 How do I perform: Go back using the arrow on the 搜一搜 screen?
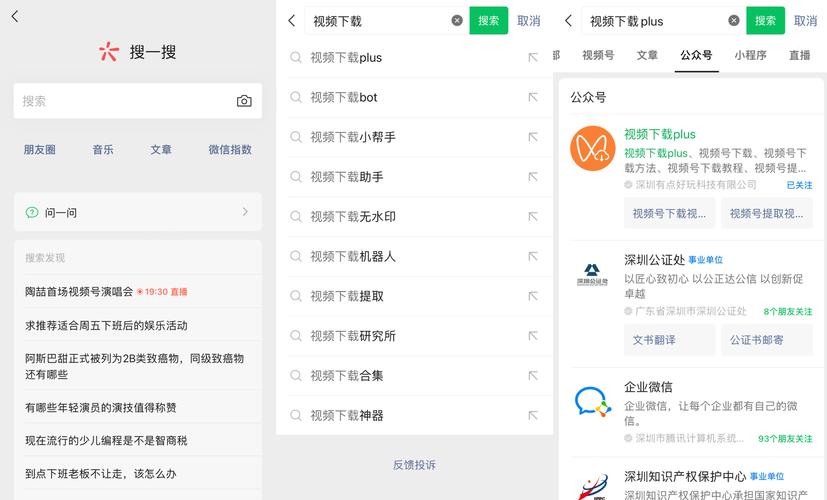15,17
